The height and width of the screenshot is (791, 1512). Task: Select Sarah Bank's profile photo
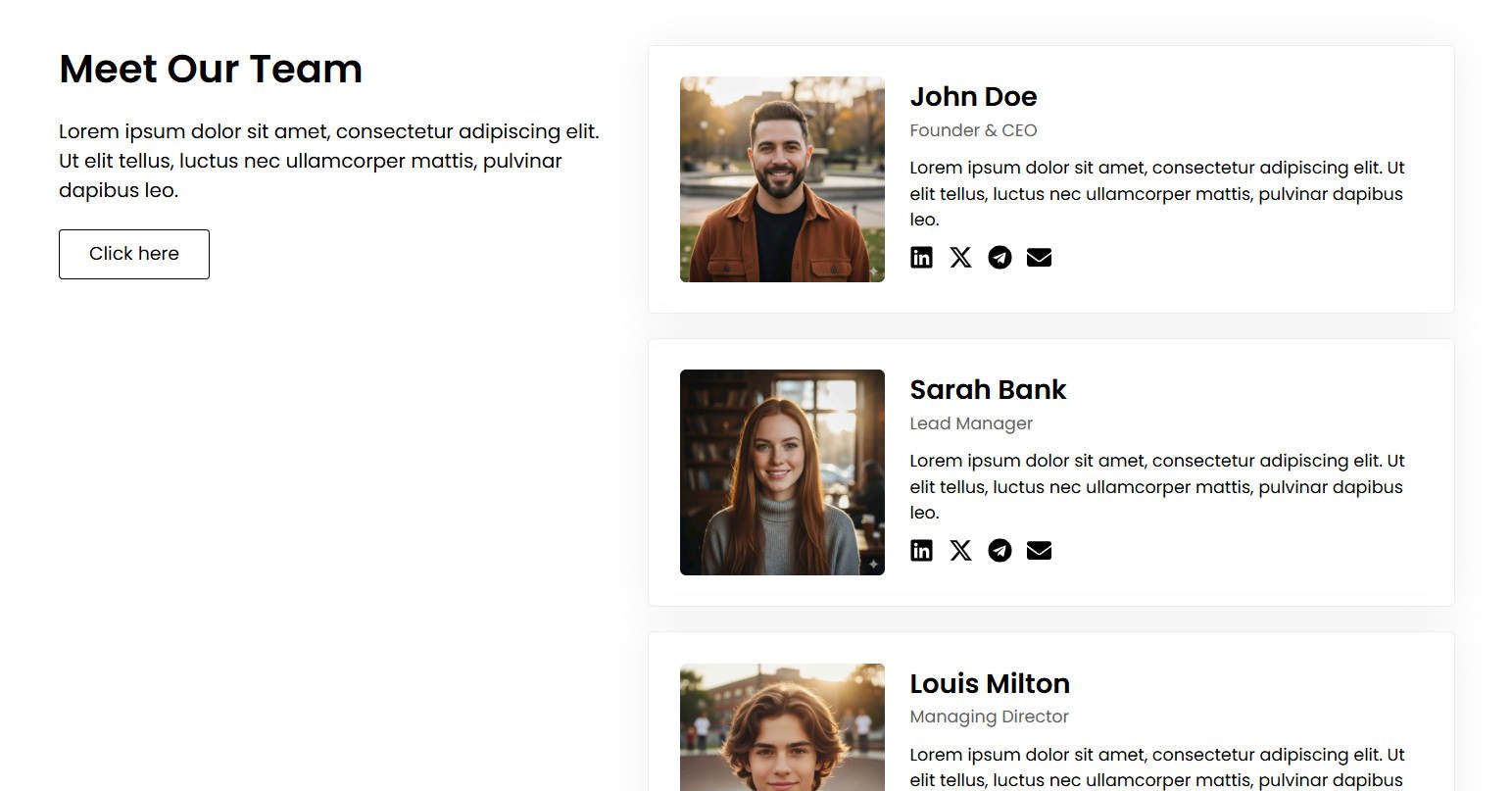tap(782, 472)
